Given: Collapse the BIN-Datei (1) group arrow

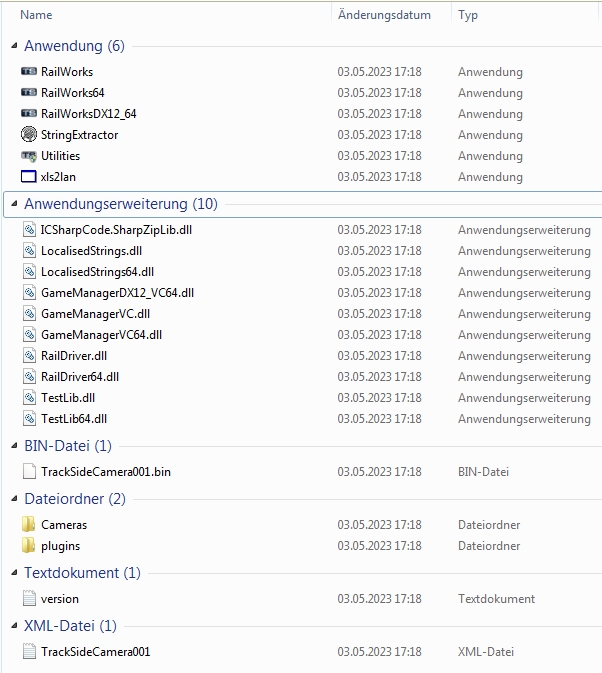Looking at the screenshot, I should (x=14, y=446).
